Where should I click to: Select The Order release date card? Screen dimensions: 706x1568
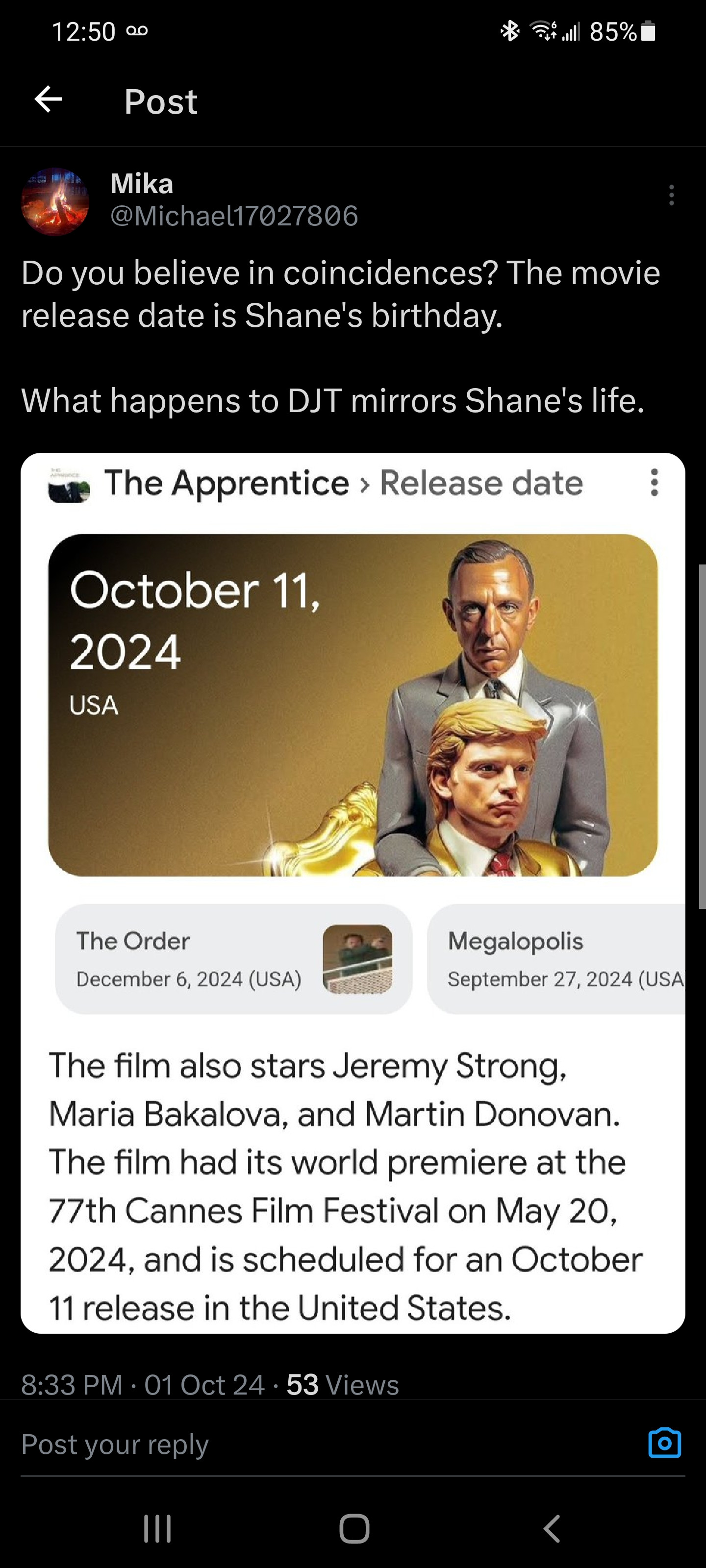pyautogui.click(x=234, y=959)
